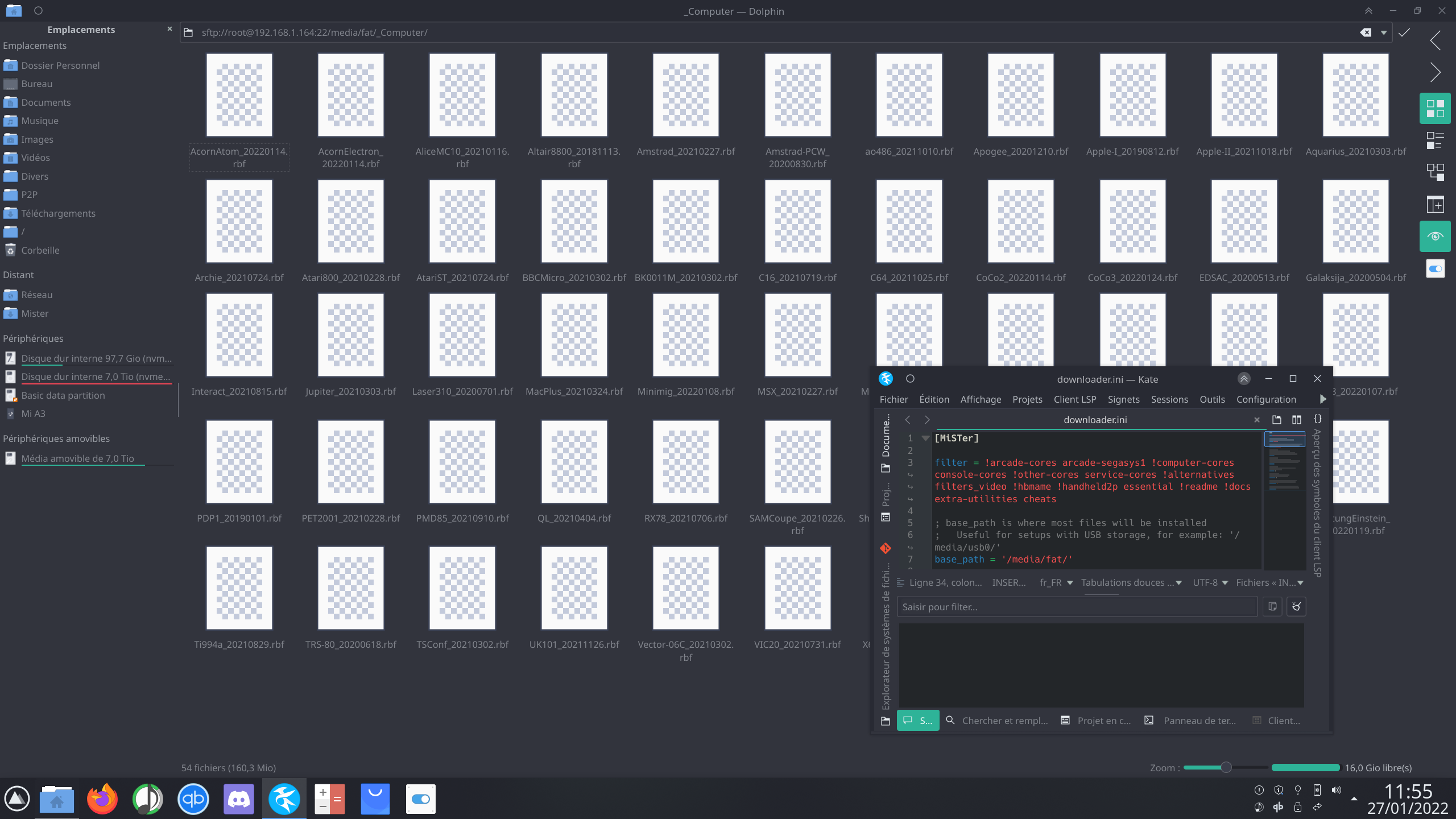This screenshot has height=819, width=1456.
Task: Open Chercher et remplacer panel
Action: pos(996,721)
